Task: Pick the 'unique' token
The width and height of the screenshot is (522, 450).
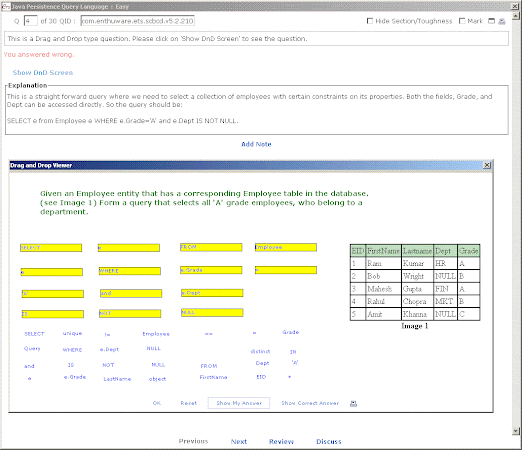Action: [x=72, y=333]
